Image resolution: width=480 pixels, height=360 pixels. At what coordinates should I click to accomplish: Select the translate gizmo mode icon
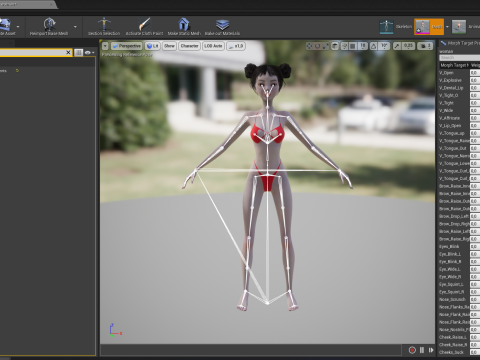[x=309, y=46]
